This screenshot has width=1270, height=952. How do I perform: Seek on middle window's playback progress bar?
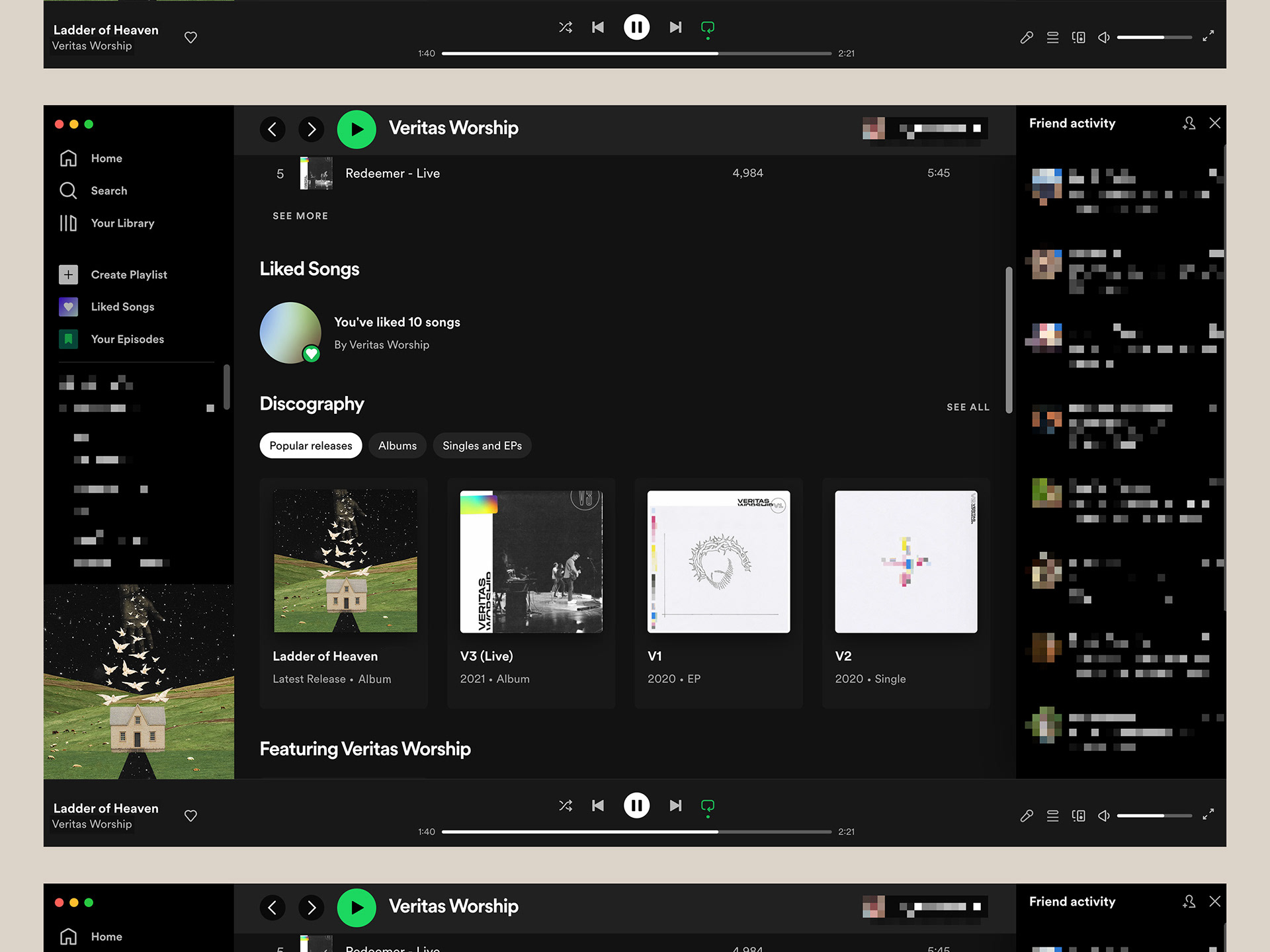tap(636, 832)
